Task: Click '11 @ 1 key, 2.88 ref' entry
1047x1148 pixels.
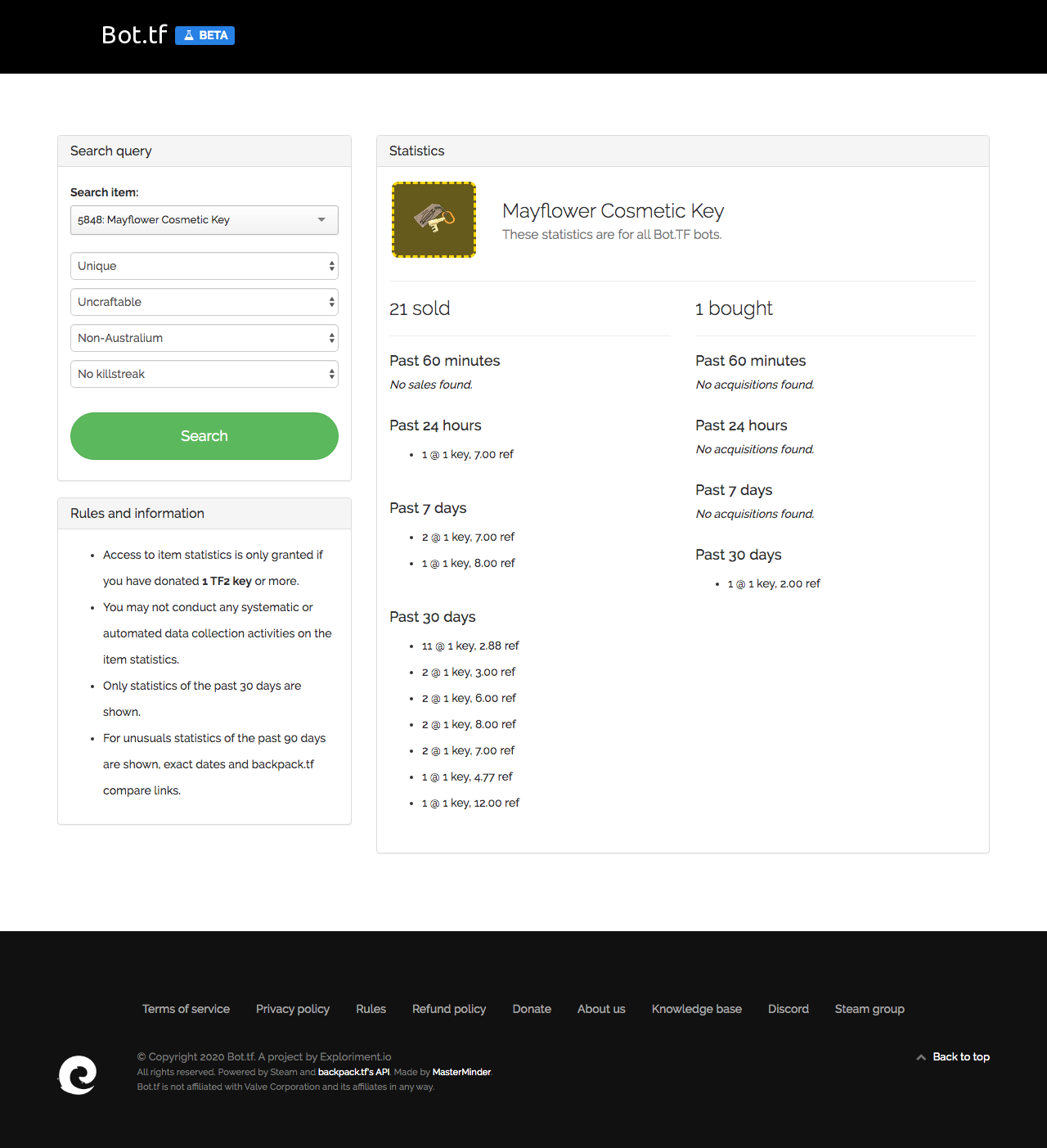Action: (470, 646)
